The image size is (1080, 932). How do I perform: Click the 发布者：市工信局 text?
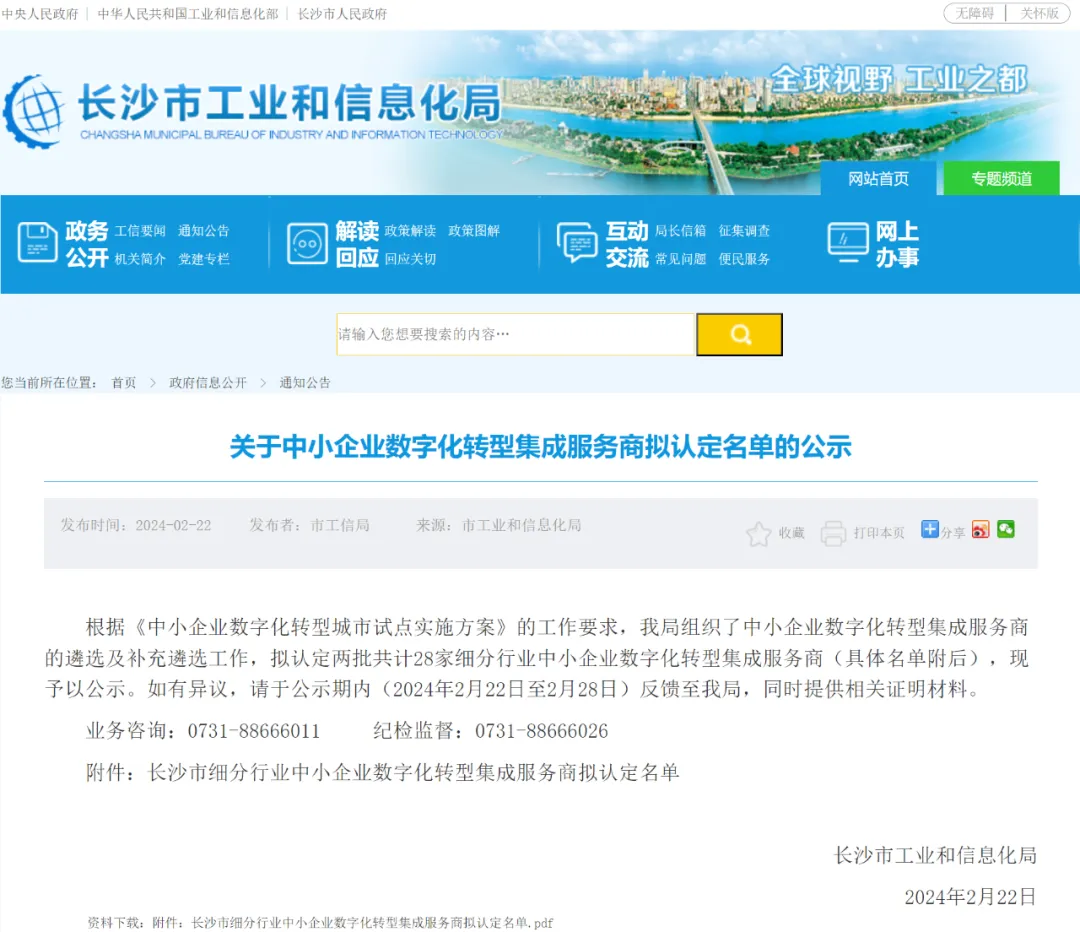pos(309,526)
